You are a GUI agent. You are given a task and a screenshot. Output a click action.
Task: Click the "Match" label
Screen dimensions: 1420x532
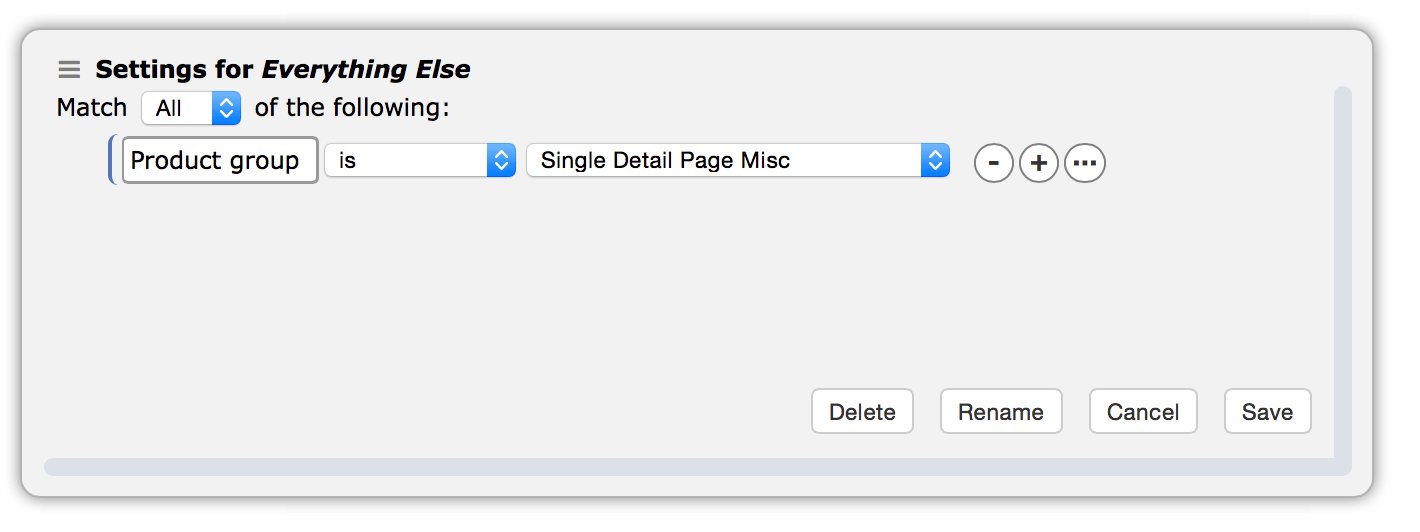(92, 108)
